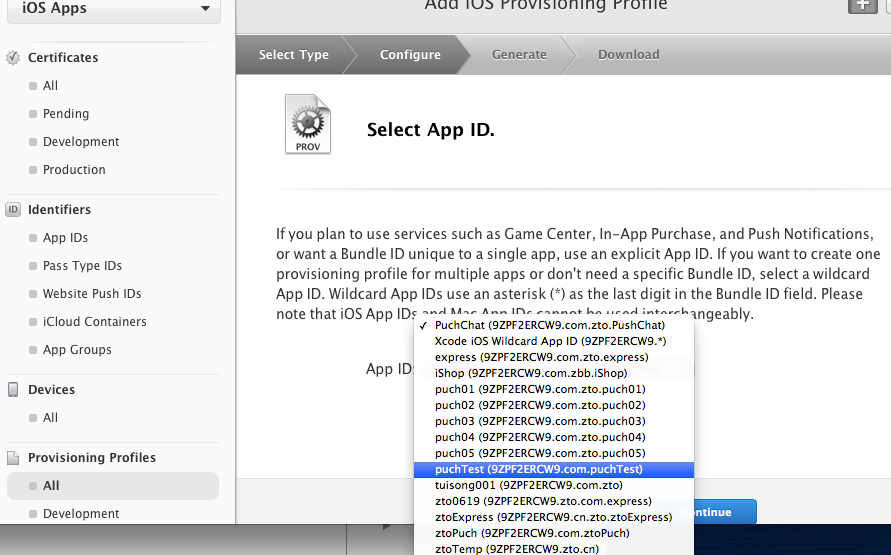
Task: Open Pass Type IDs
Action: pyautogui.click(x=82, y=265)
